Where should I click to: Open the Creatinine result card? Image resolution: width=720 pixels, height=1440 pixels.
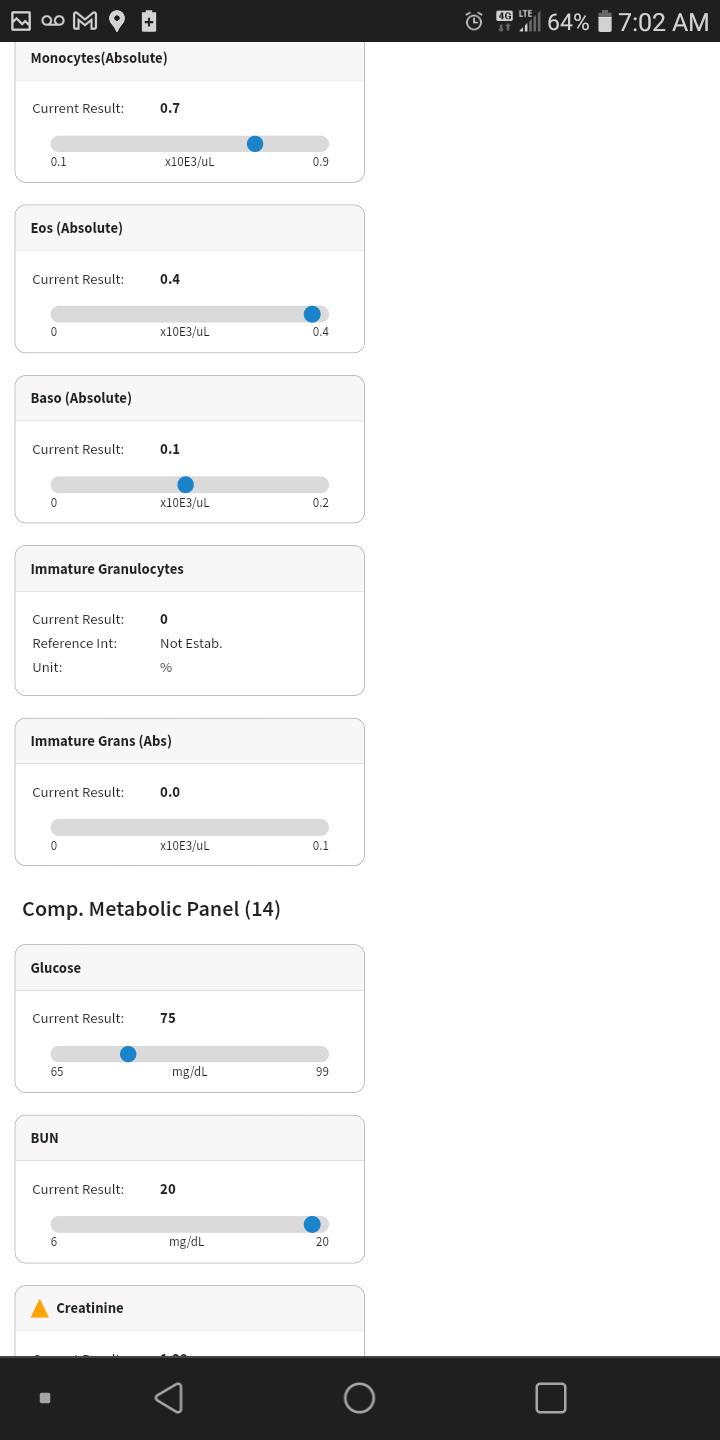pyautogui.click(x=190, y=1321)
